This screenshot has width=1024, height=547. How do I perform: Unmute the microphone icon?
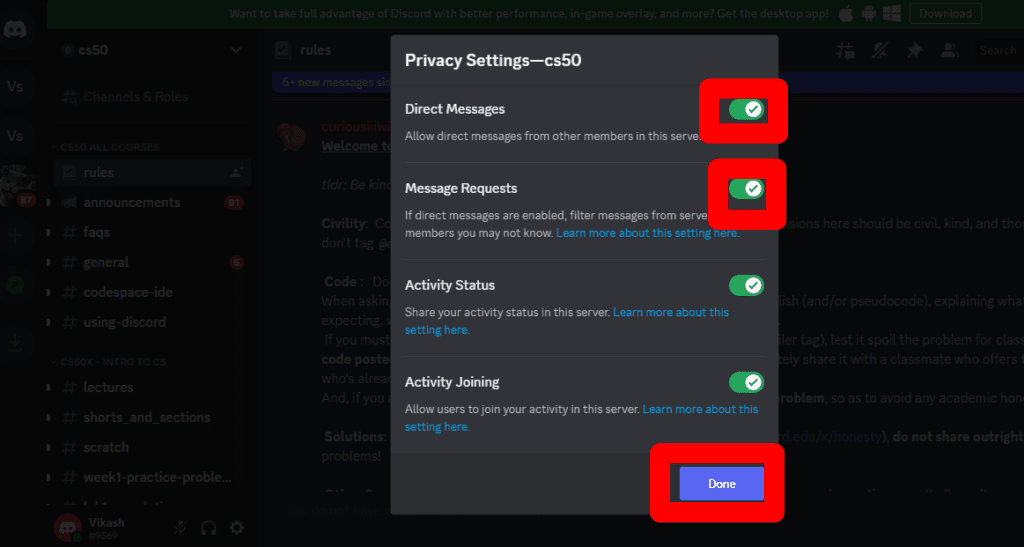(x=181, y=527)
